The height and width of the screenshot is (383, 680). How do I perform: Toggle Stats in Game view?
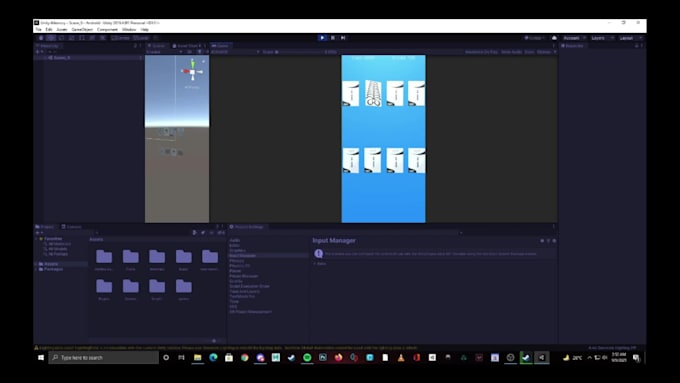pos(529,52)
